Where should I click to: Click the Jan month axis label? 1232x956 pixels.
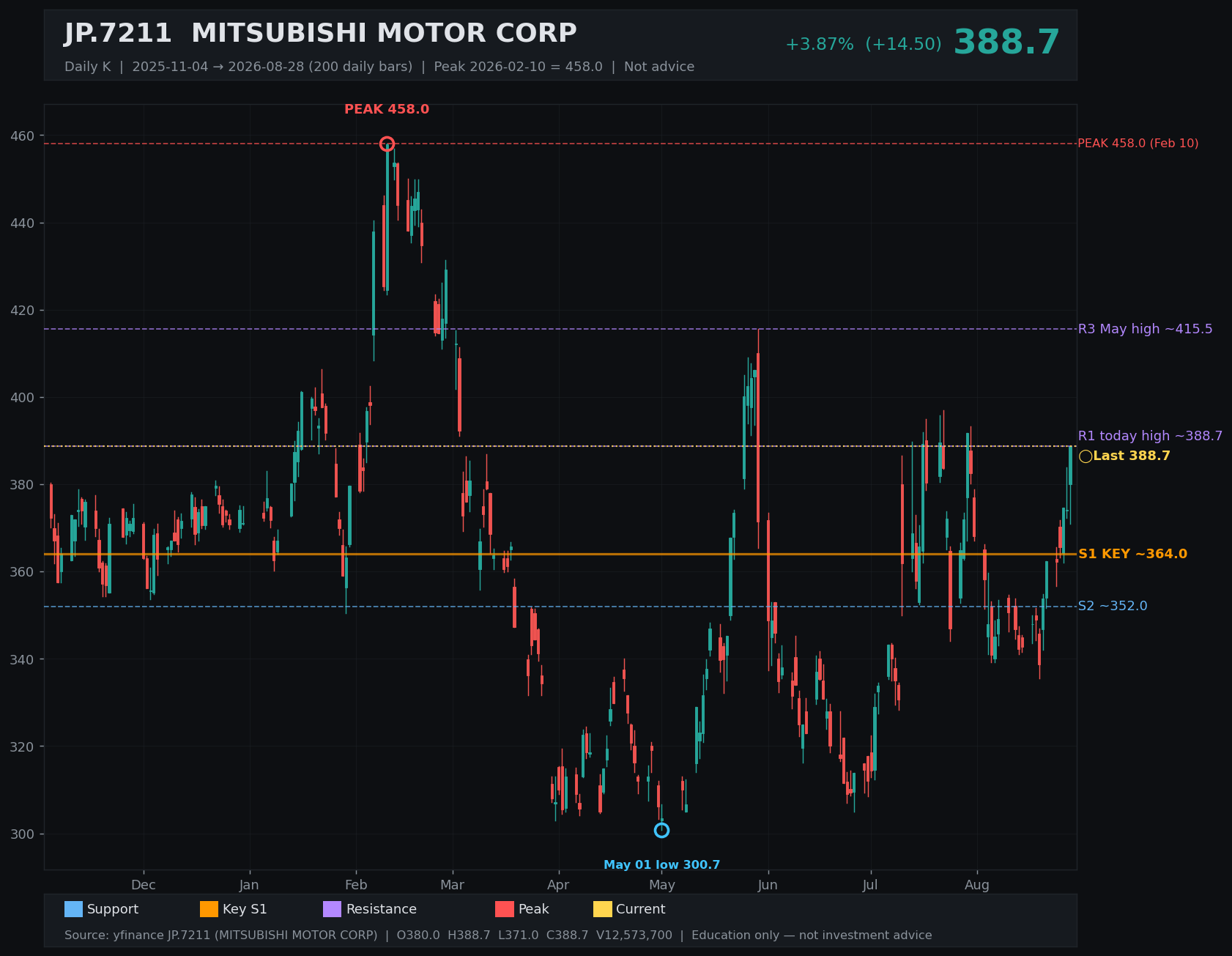[x=249, y=885]
